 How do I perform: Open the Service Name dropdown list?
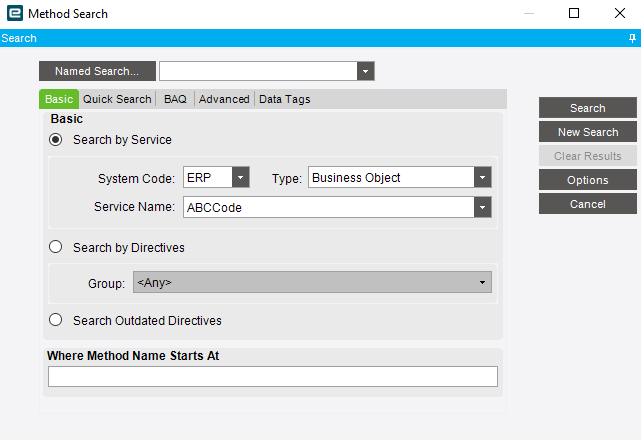(x=483, y=208)
